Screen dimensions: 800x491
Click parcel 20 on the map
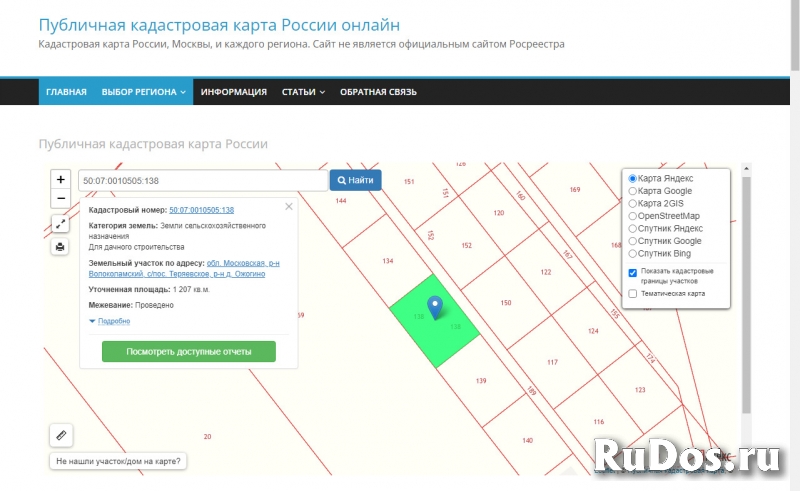click(207, 436)
